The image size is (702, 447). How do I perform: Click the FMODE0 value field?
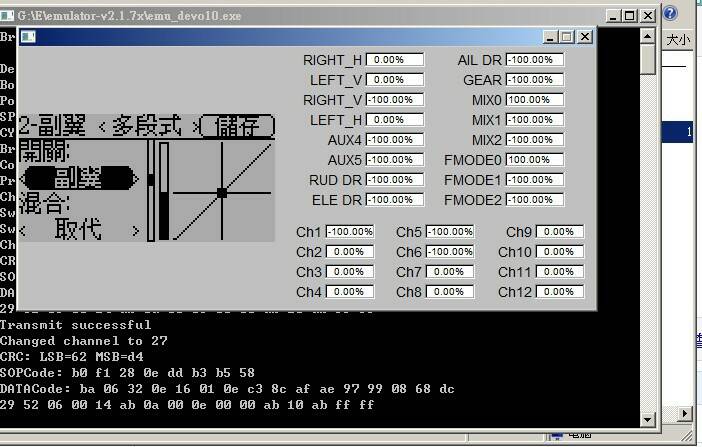coord(535,159)
